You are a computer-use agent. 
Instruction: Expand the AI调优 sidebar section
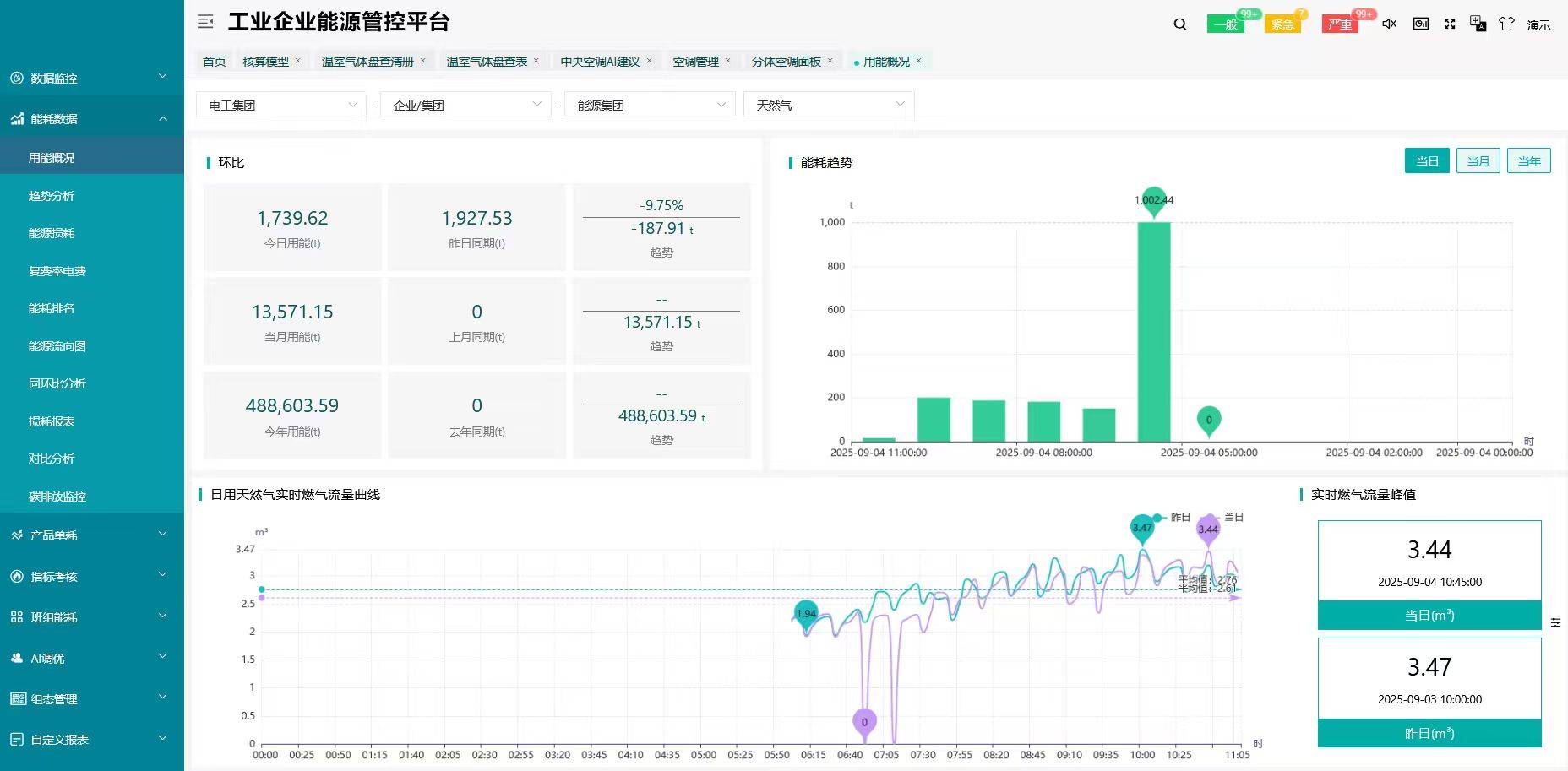pos(46,658)
